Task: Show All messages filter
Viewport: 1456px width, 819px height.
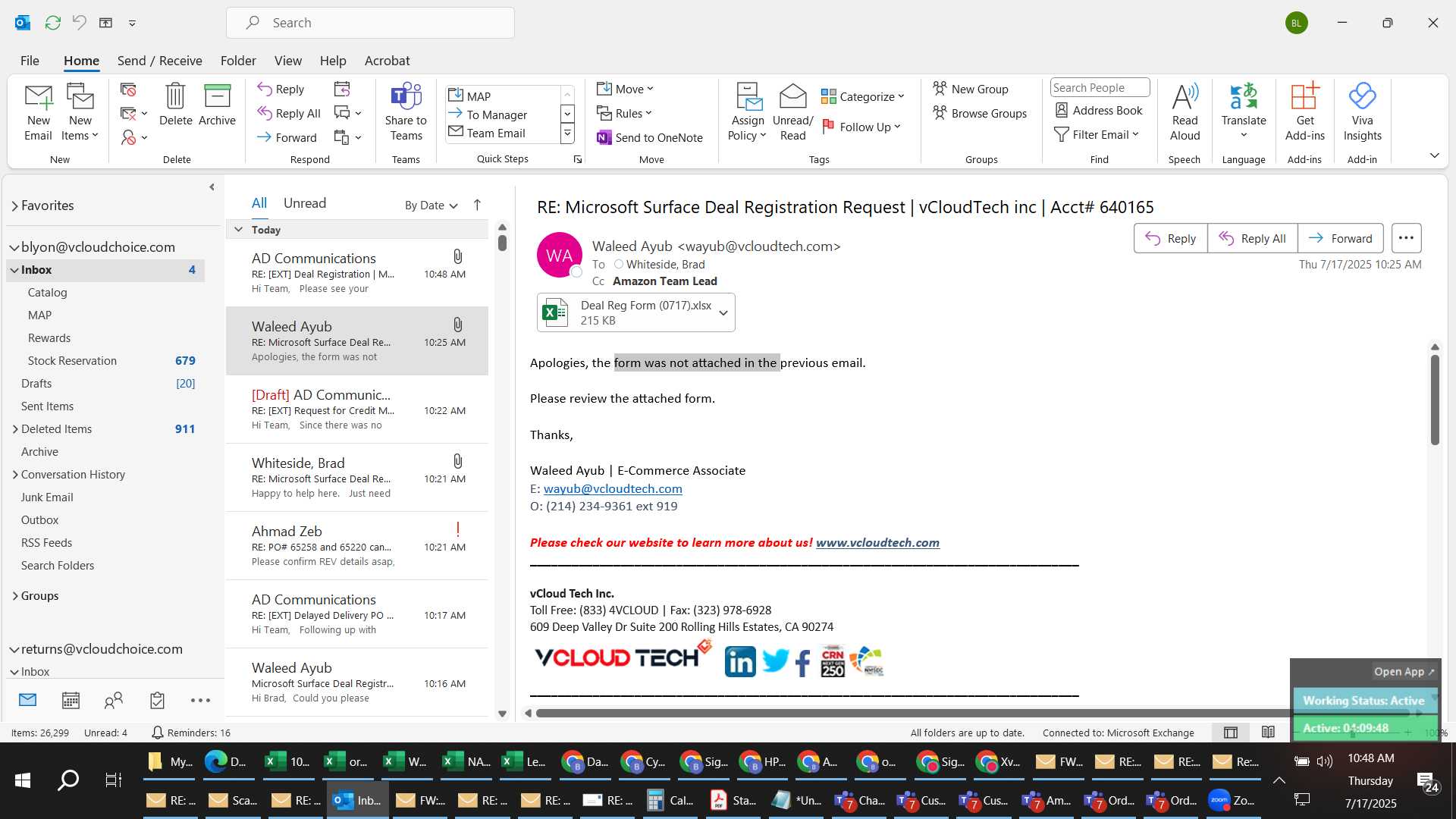Action: [x=259, y=203]
